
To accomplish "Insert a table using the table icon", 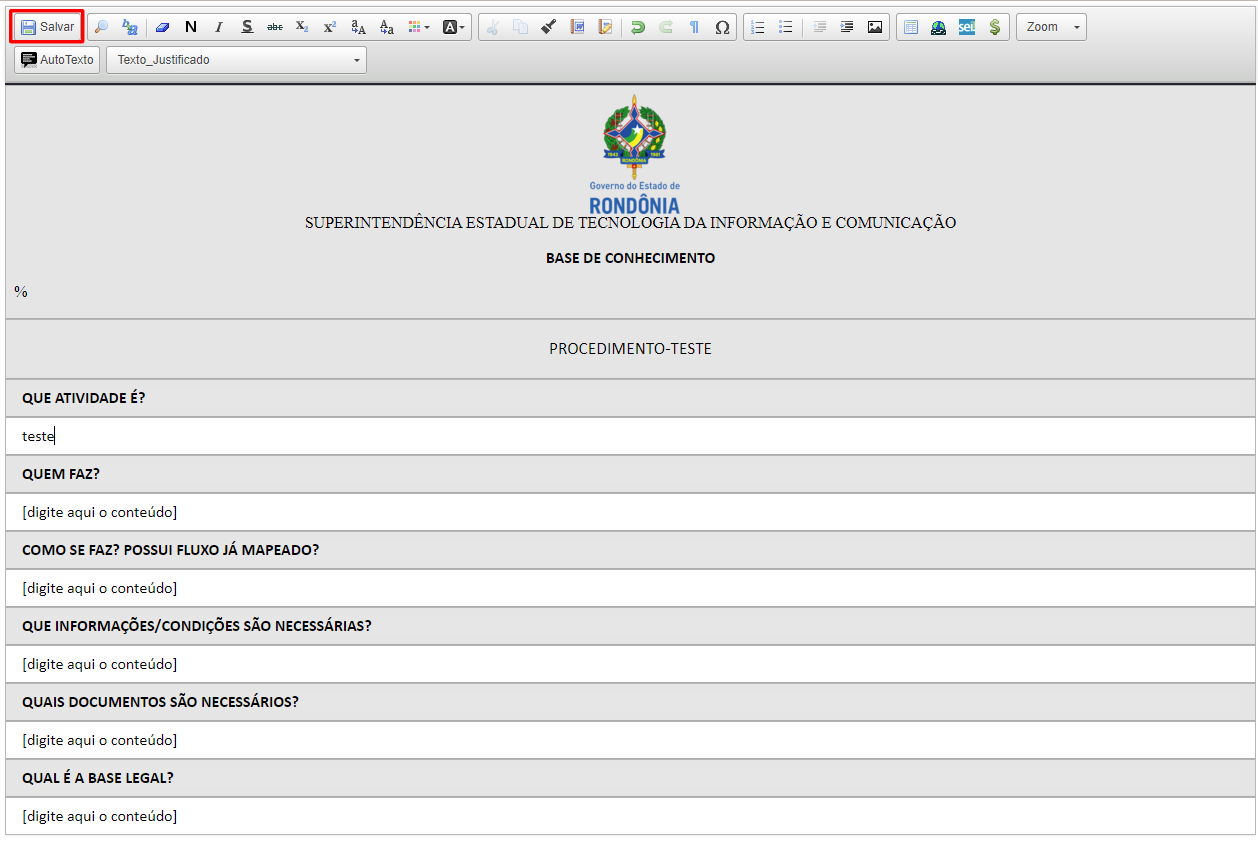I will click(x=909, y=27).
